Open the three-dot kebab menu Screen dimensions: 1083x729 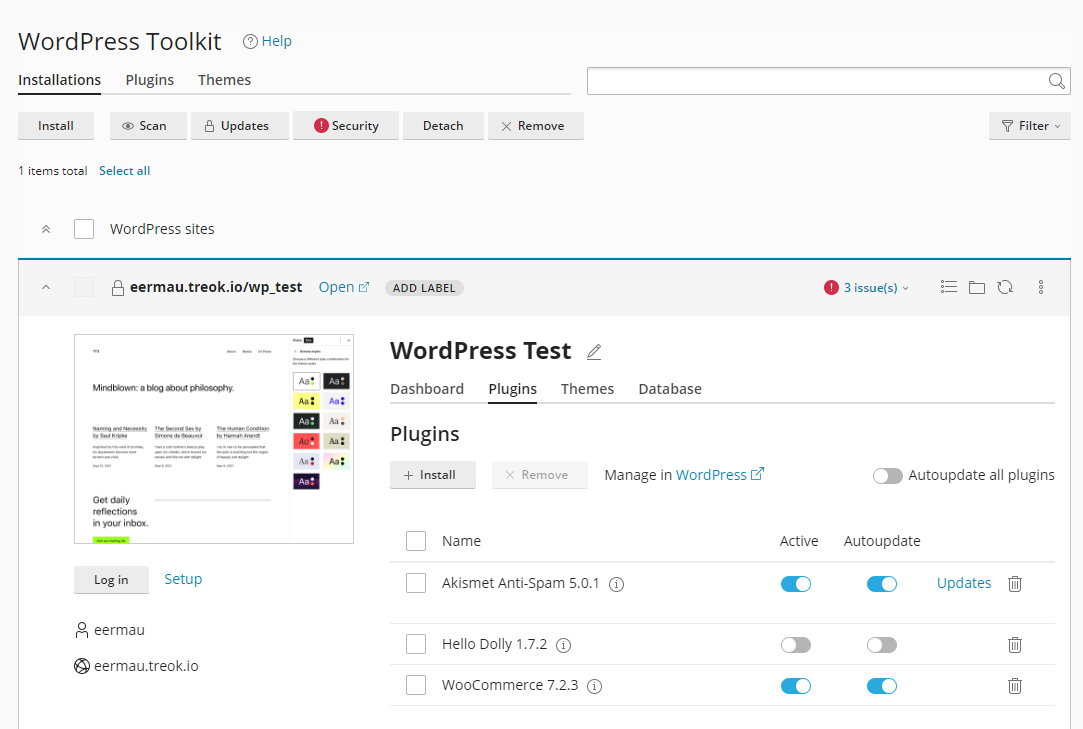[x=1041, y=287]
